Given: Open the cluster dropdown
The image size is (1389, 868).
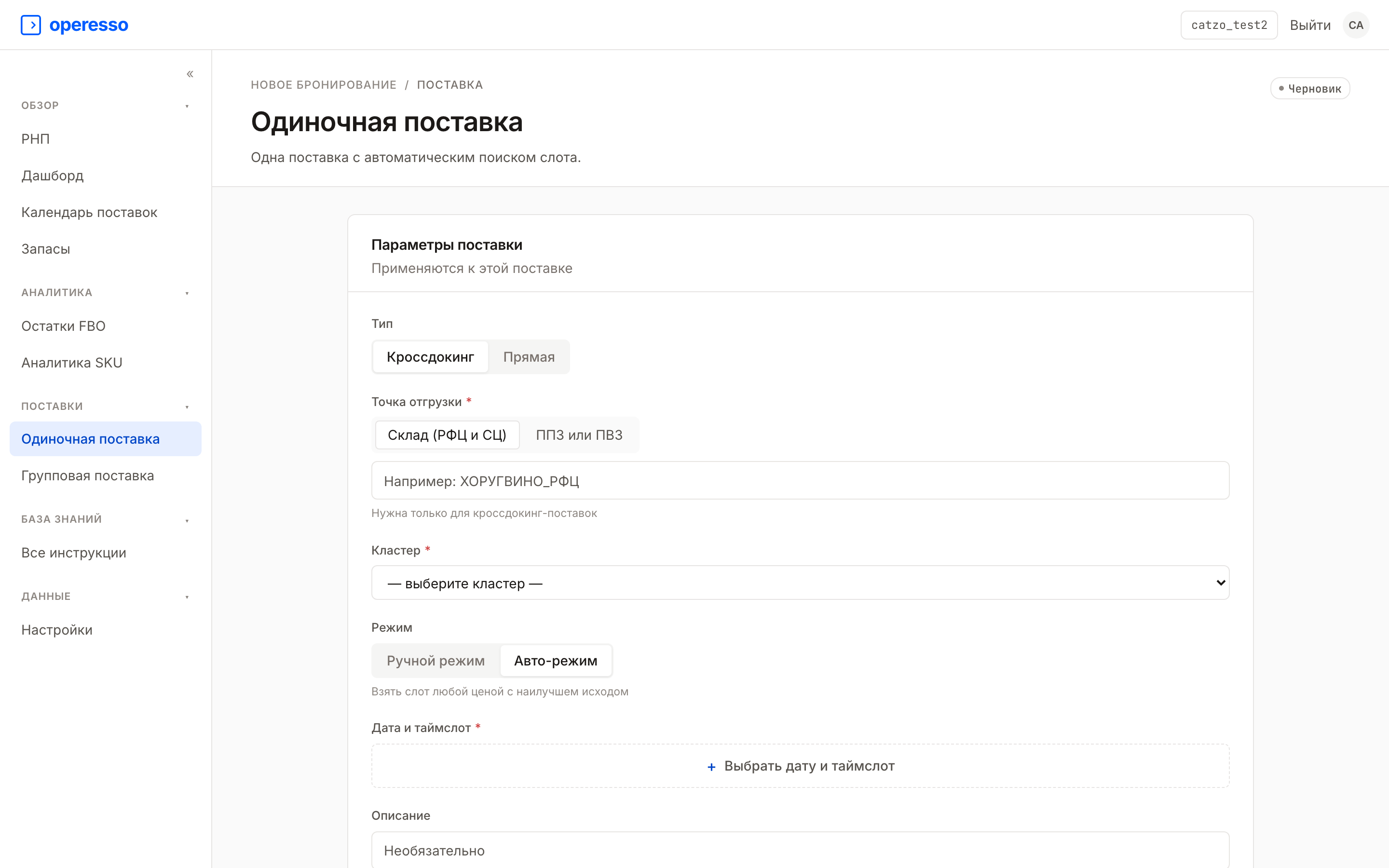Looking at the screenshot, I should (800, 583).
